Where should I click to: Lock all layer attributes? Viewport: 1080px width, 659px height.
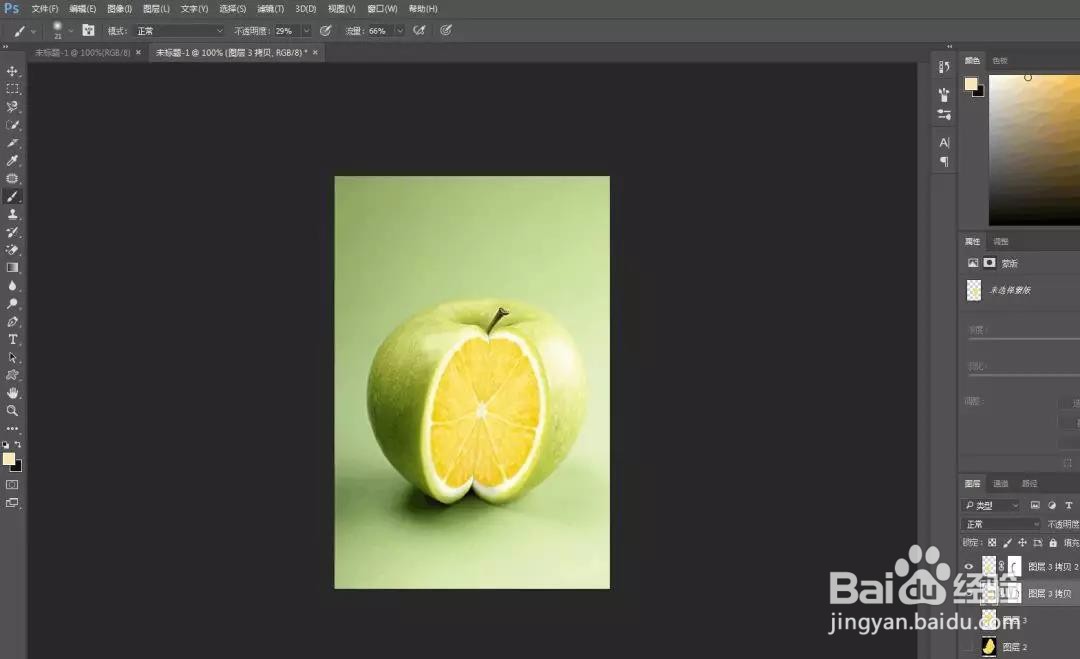(1052, 543)
